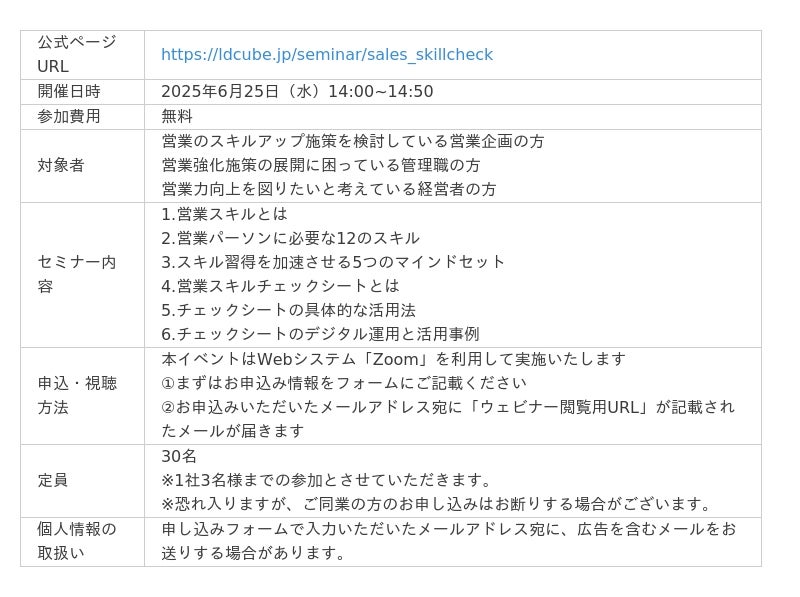Click the 無料 fee value

click(x=177, y=116)
